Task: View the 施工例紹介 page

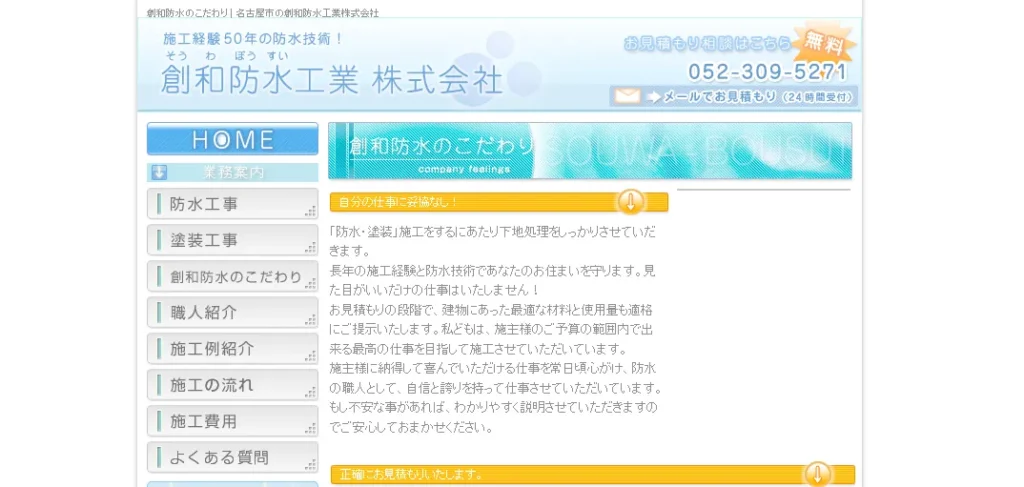Action: [x=232, y=349]
